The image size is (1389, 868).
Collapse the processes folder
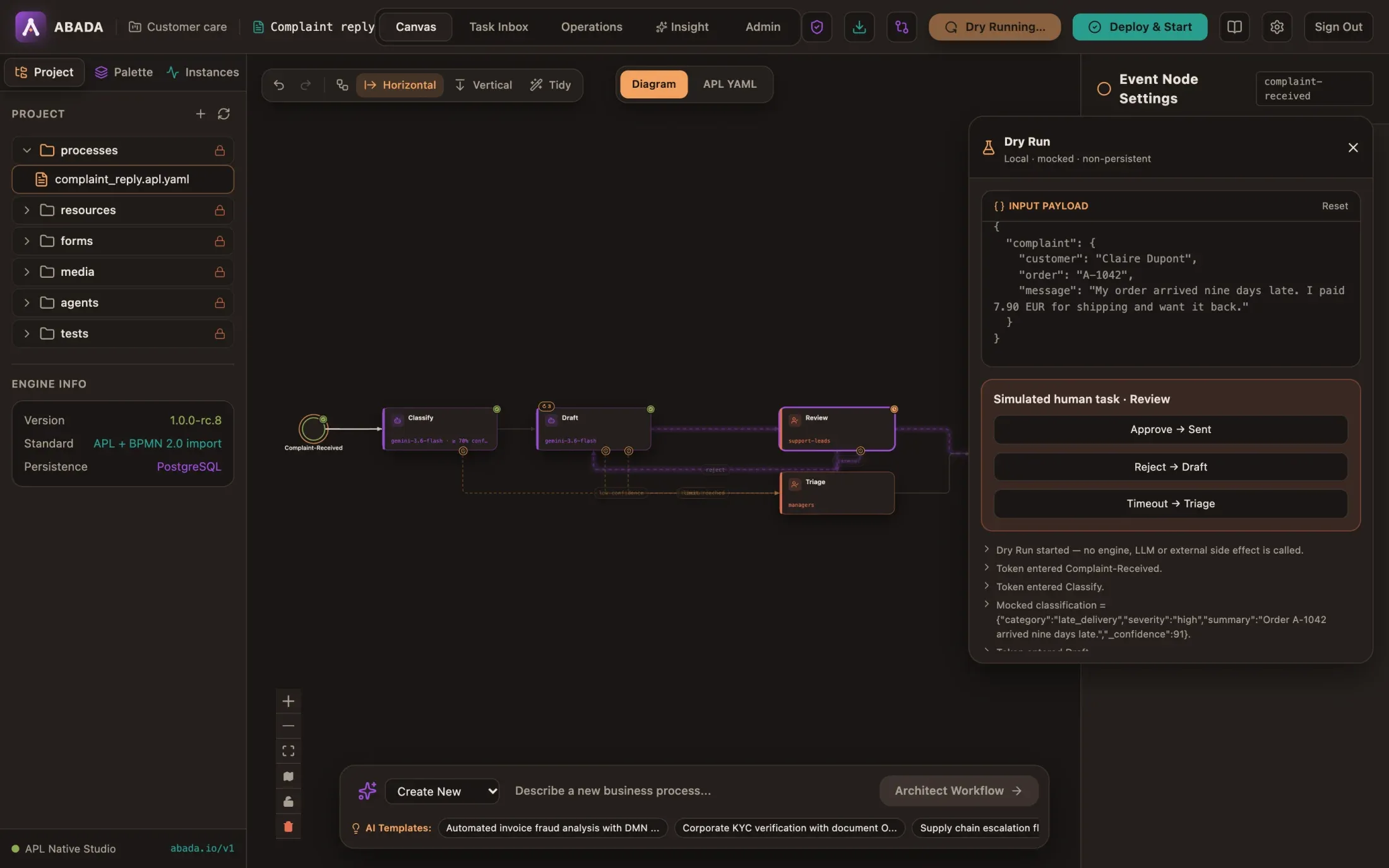pyautogui.click(x=27, y=150)
